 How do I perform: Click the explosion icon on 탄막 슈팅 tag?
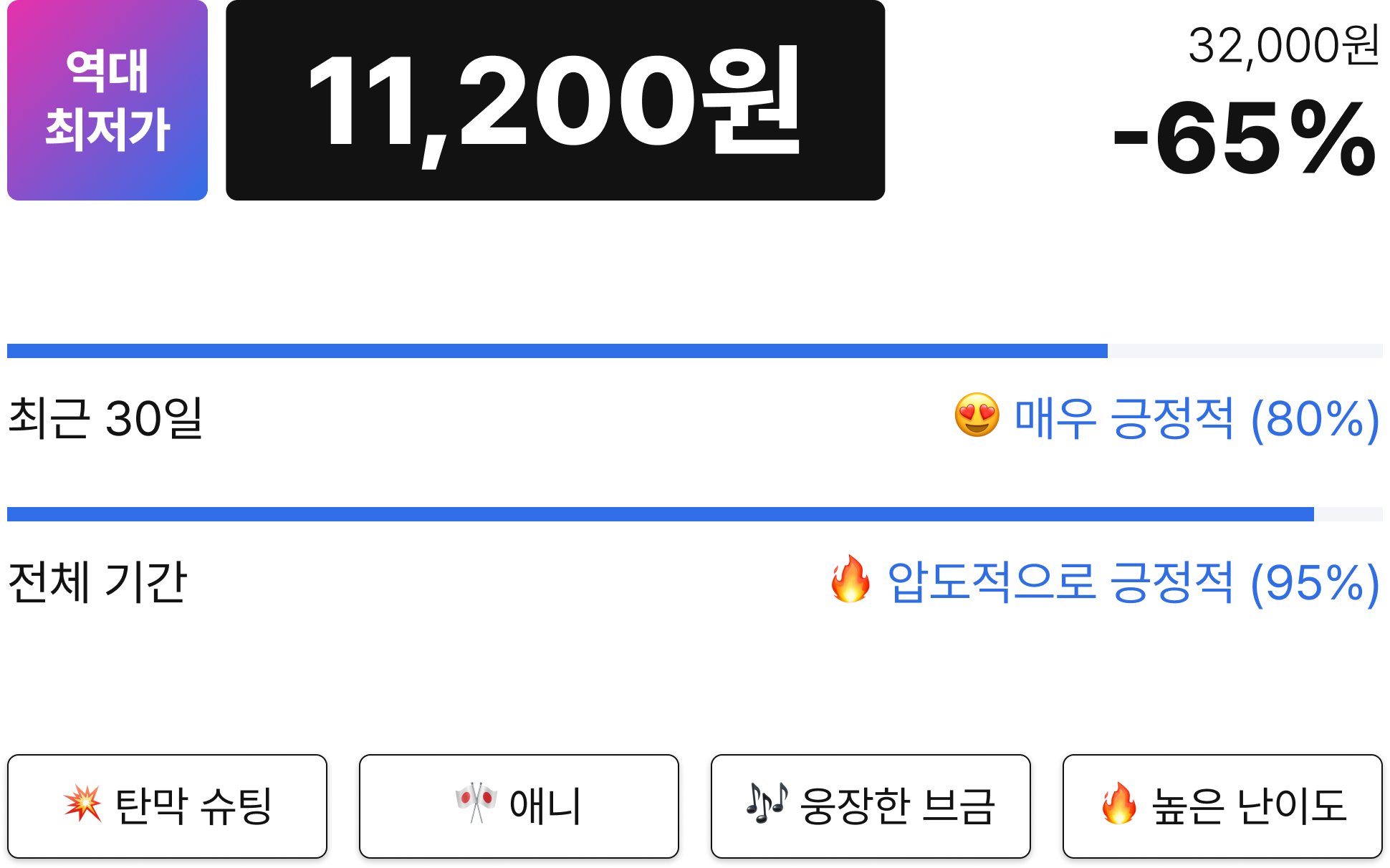click(x=82, y=803)
